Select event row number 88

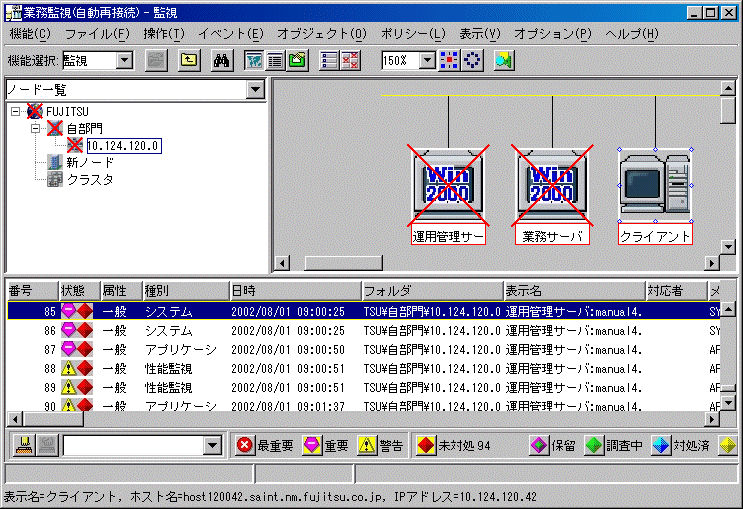coord(363,368)
